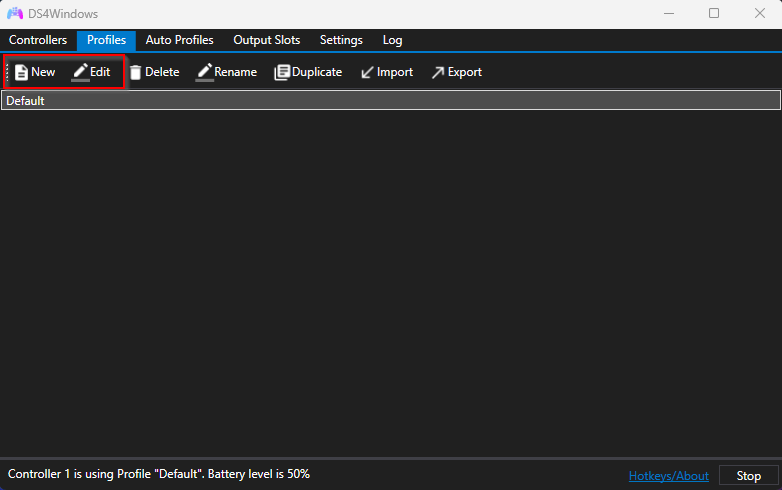The height and width of the screenshot is (490, 782).
Task: Close the DS4Windows window
Action: pyautogui.click(x=760, y=13)
